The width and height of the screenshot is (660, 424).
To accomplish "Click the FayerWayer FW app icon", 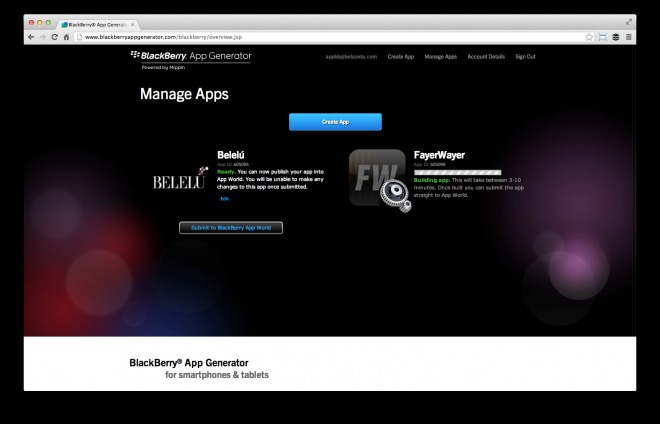I will [377, 178].
